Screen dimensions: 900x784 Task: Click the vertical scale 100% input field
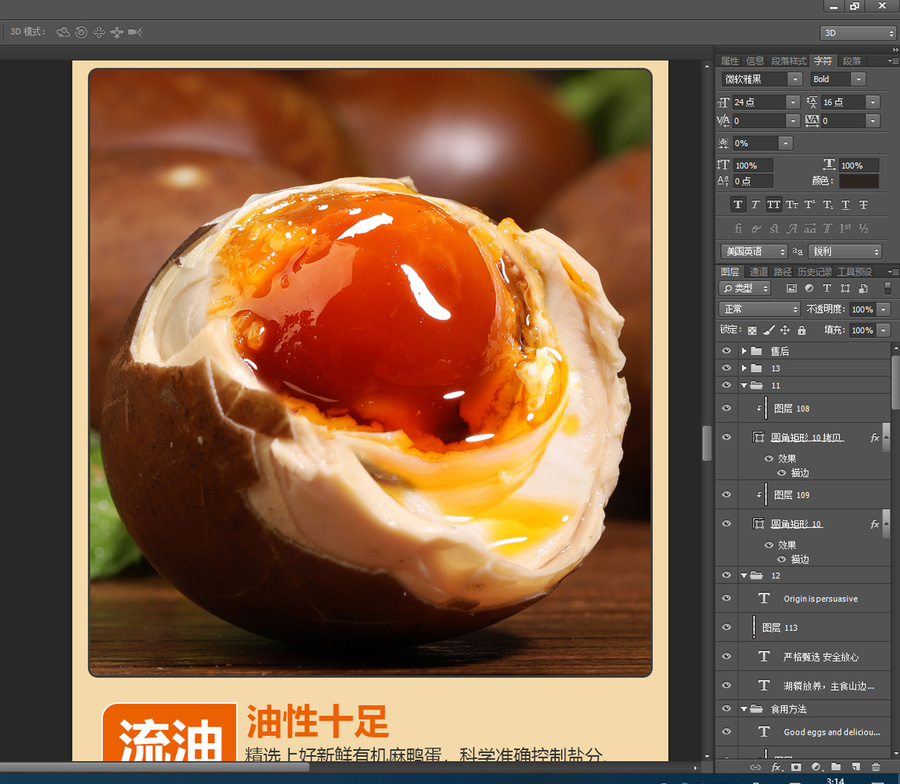tap(753, 165)
